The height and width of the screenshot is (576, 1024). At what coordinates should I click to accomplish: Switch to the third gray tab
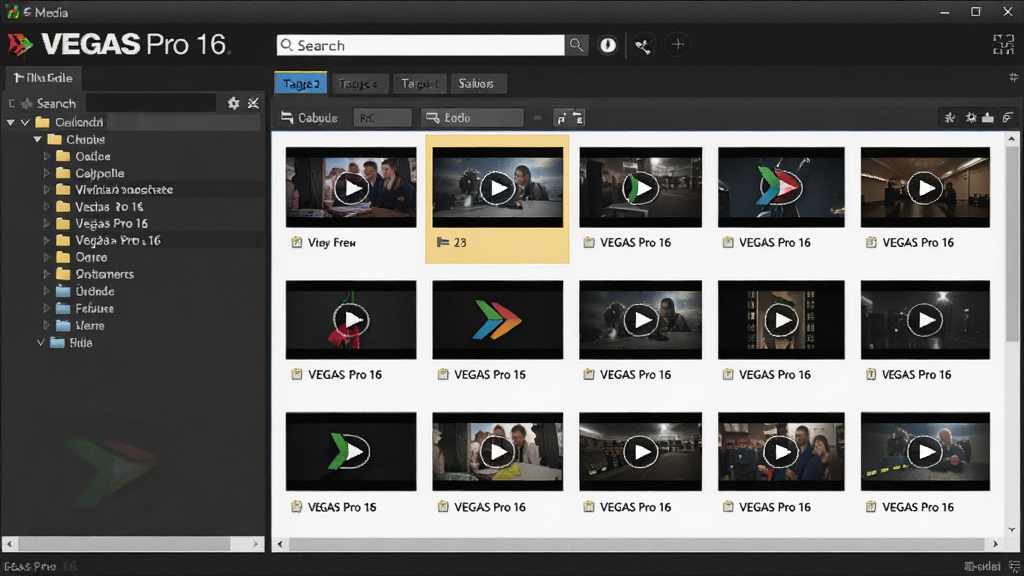click(419, 84)
